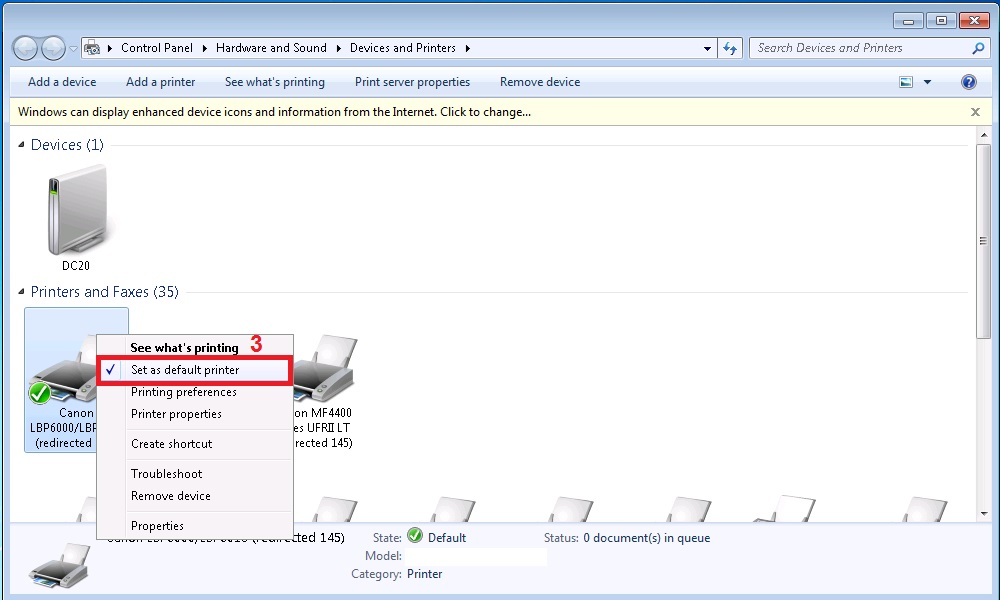Toggle Set as default printer option

click(x=185, y=370)
